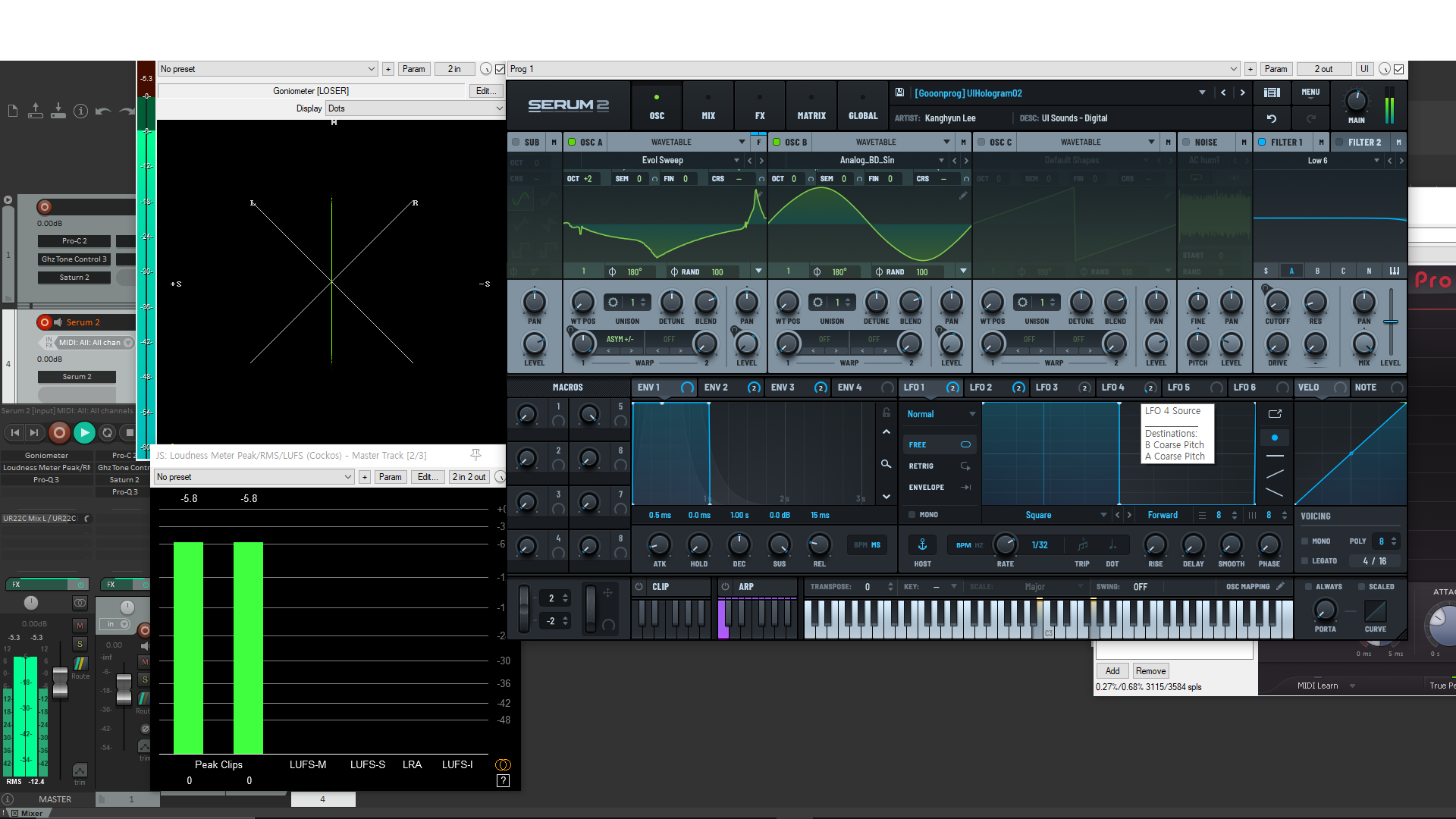Click the envelope zoom magnifier icon
The height and width of the screenshot is (819, 1456).
coord(886,463)
